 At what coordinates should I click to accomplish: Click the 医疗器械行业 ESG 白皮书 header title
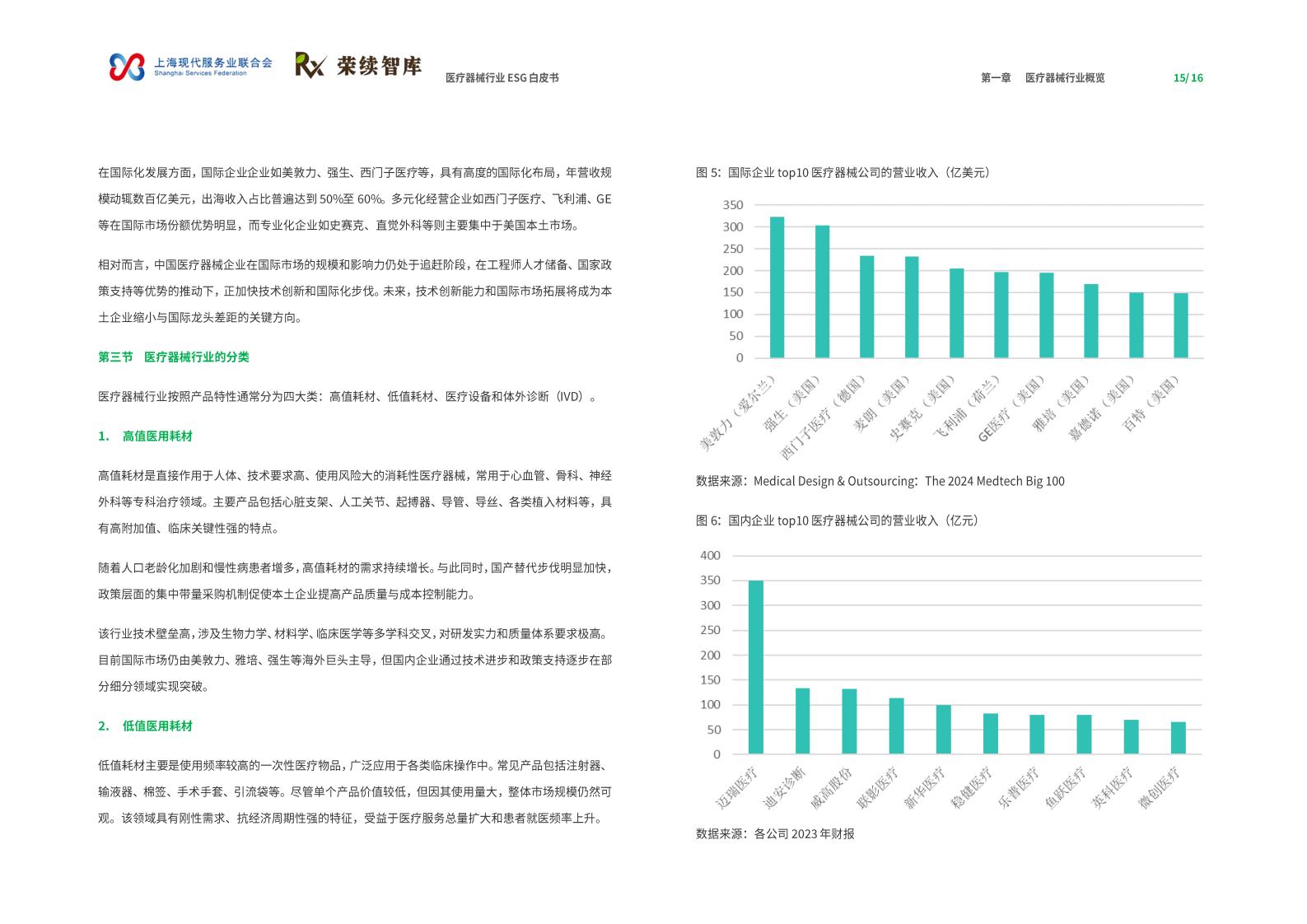(x=502, y=77)
